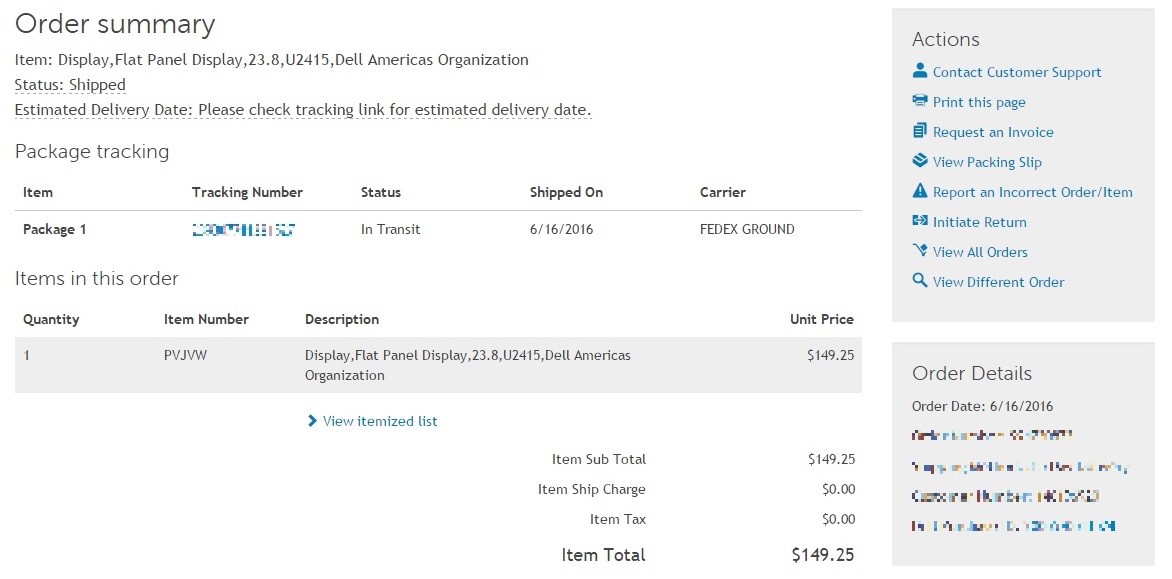Screen dimensions: 1172x579
Task: Click the View All Orders icon
Action: (x=920, y=251)
